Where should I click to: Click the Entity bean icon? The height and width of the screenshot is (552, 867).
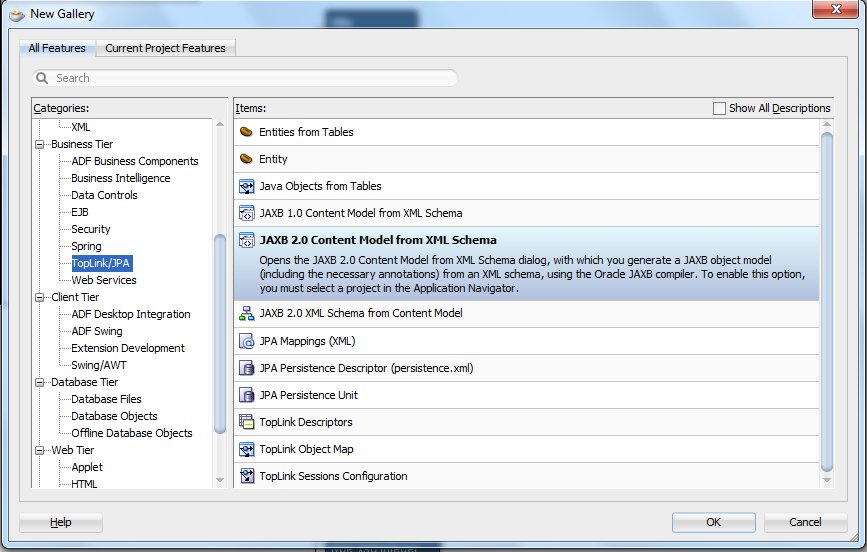pos(246,159)
